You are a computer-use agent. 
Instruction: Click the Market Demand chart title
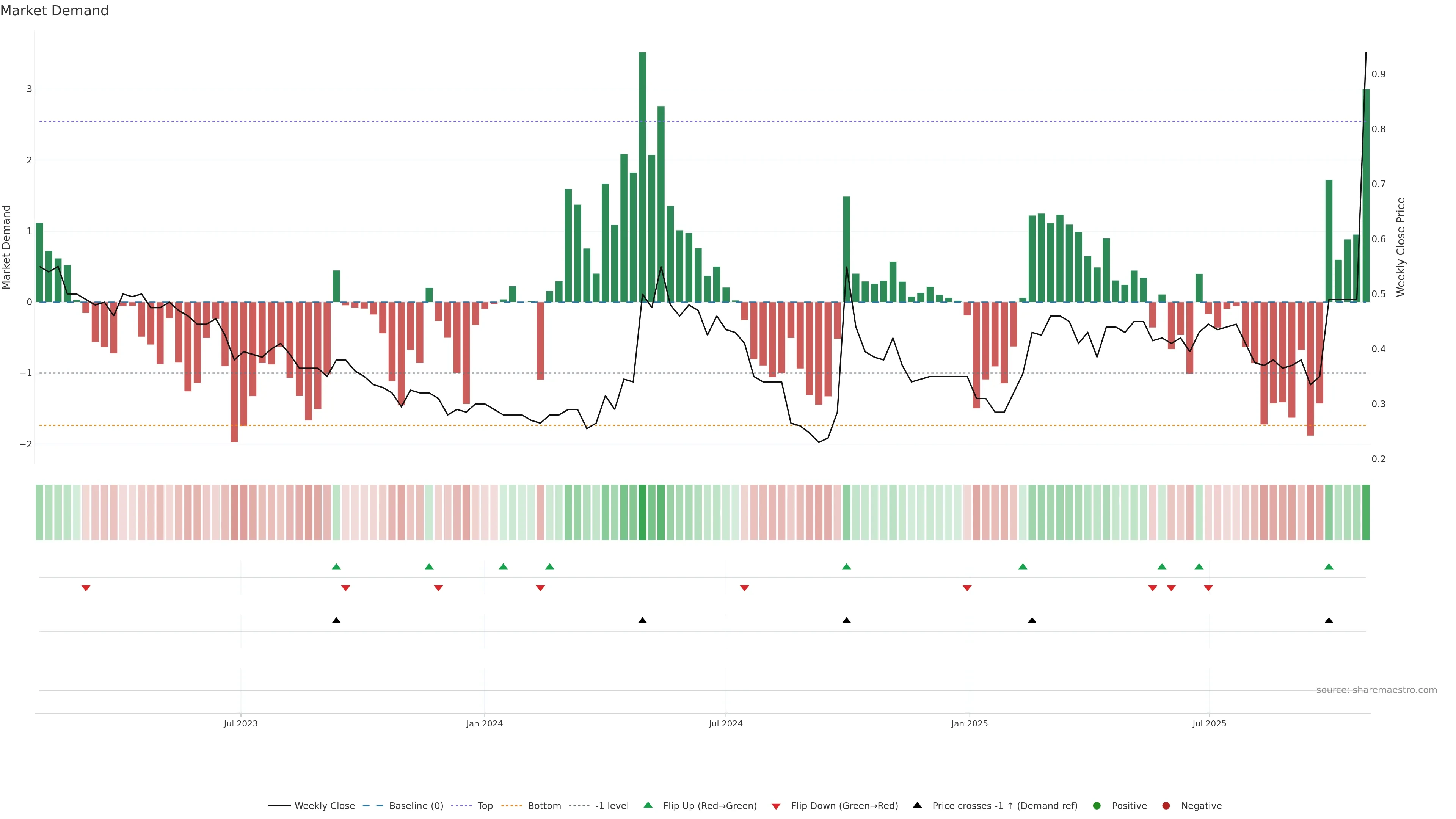pos(54,11)
